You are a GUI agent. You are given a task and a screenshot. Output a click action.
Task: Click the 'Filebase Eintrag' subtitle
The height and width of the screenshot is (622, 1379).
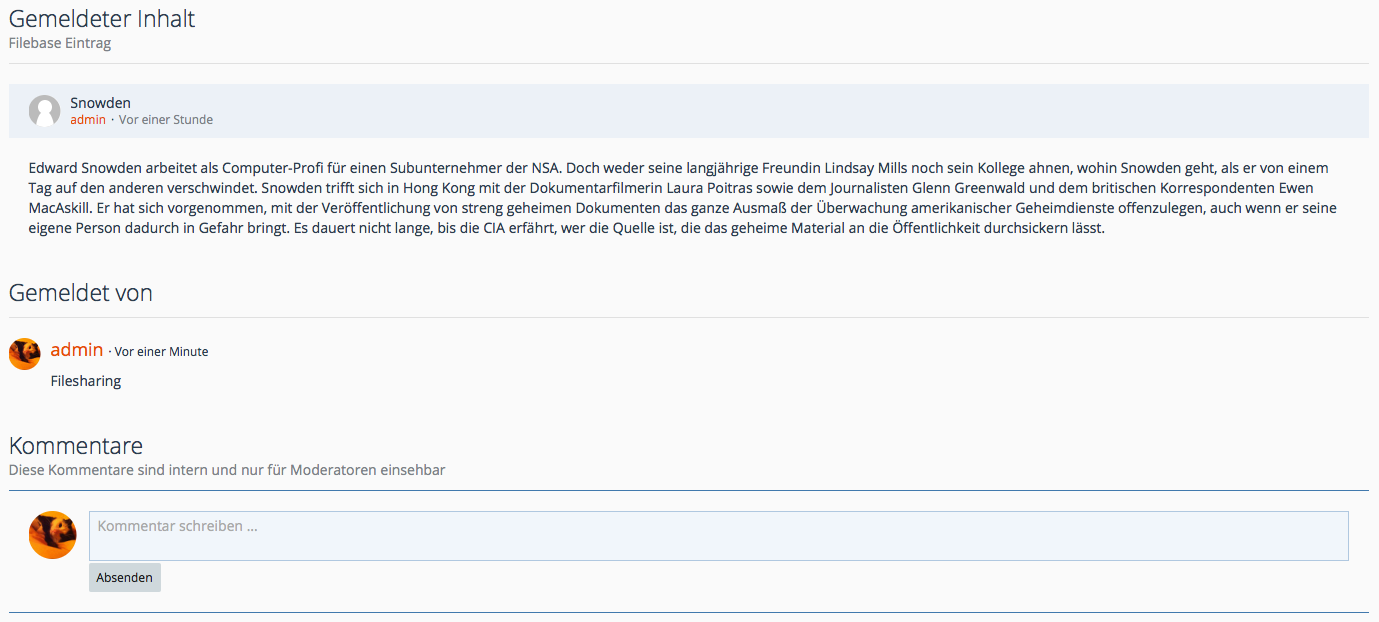60,43
